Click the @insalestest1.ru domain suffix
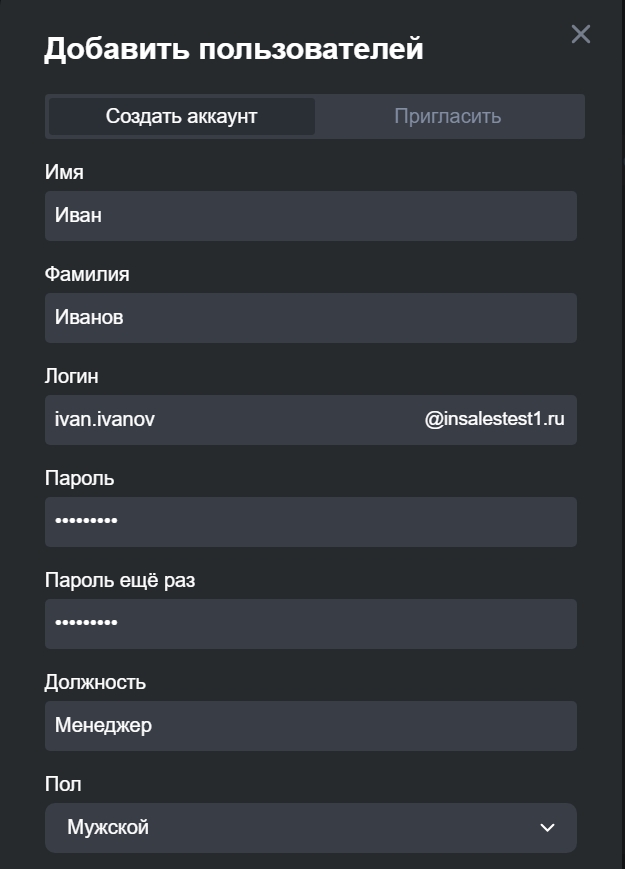The height and width of the screenshot is (869, 625). pyautogui.click(x=494, y=420)
